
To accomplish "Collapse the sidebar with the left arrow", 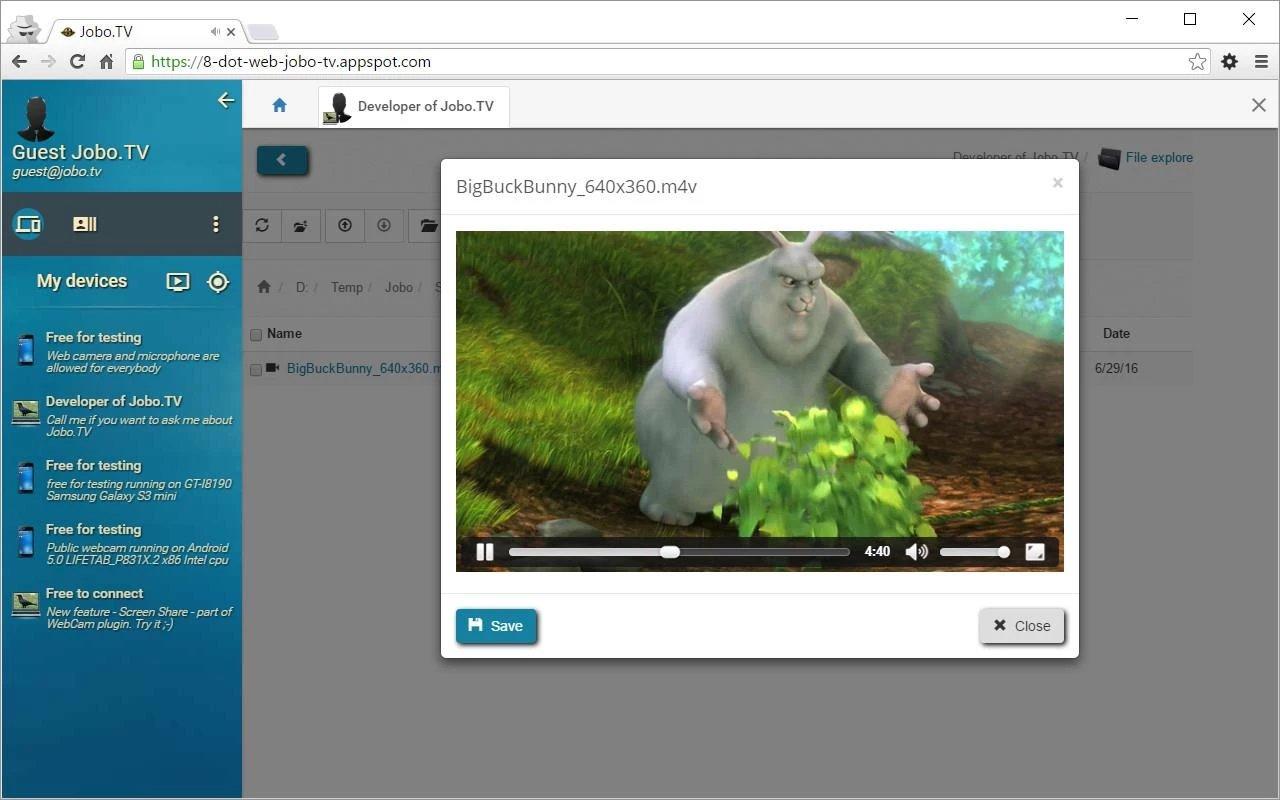I will pyautogui.click(x=226, y=99).
